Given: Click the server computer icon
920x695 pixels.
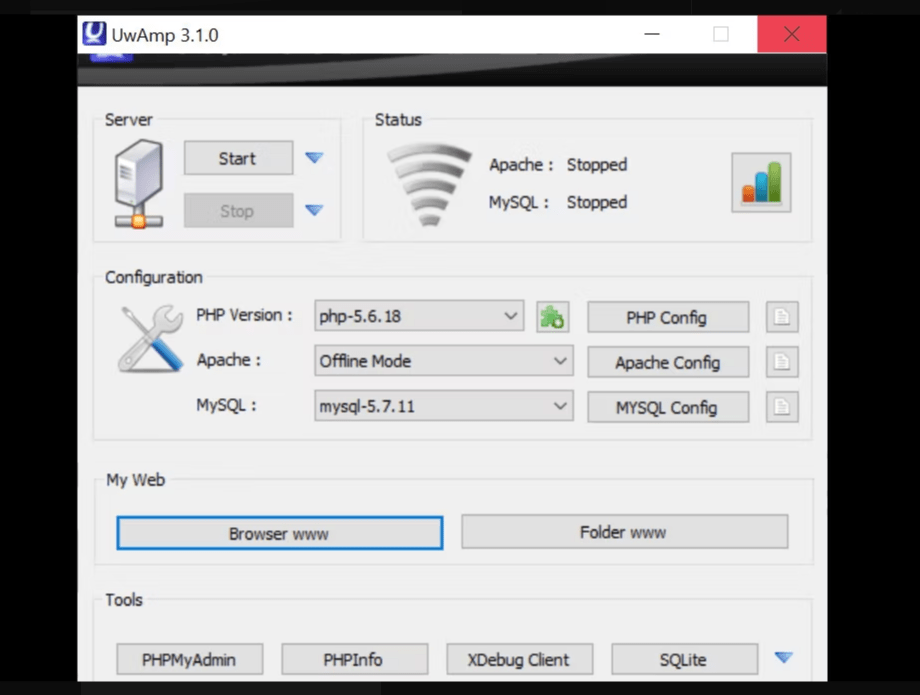Looking at the screenshot, I should (x=138, y=183).
